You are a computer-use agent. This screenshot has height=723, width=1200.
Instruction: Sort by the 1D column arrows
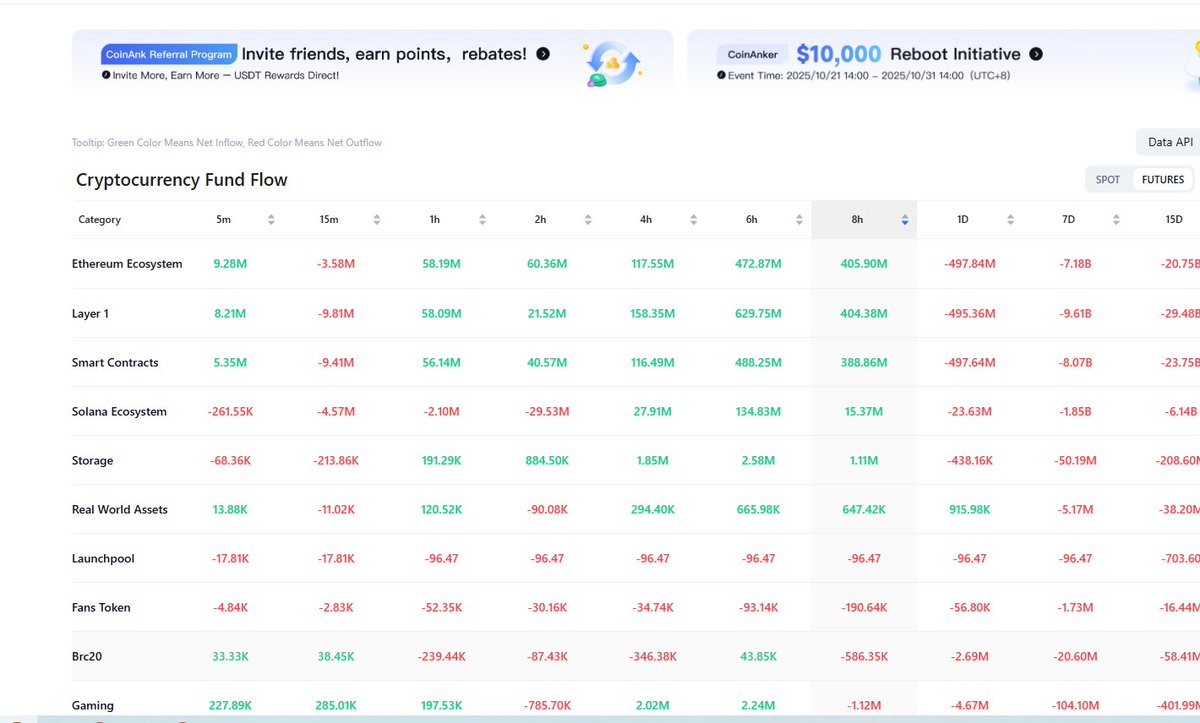tap(1011, 220)
